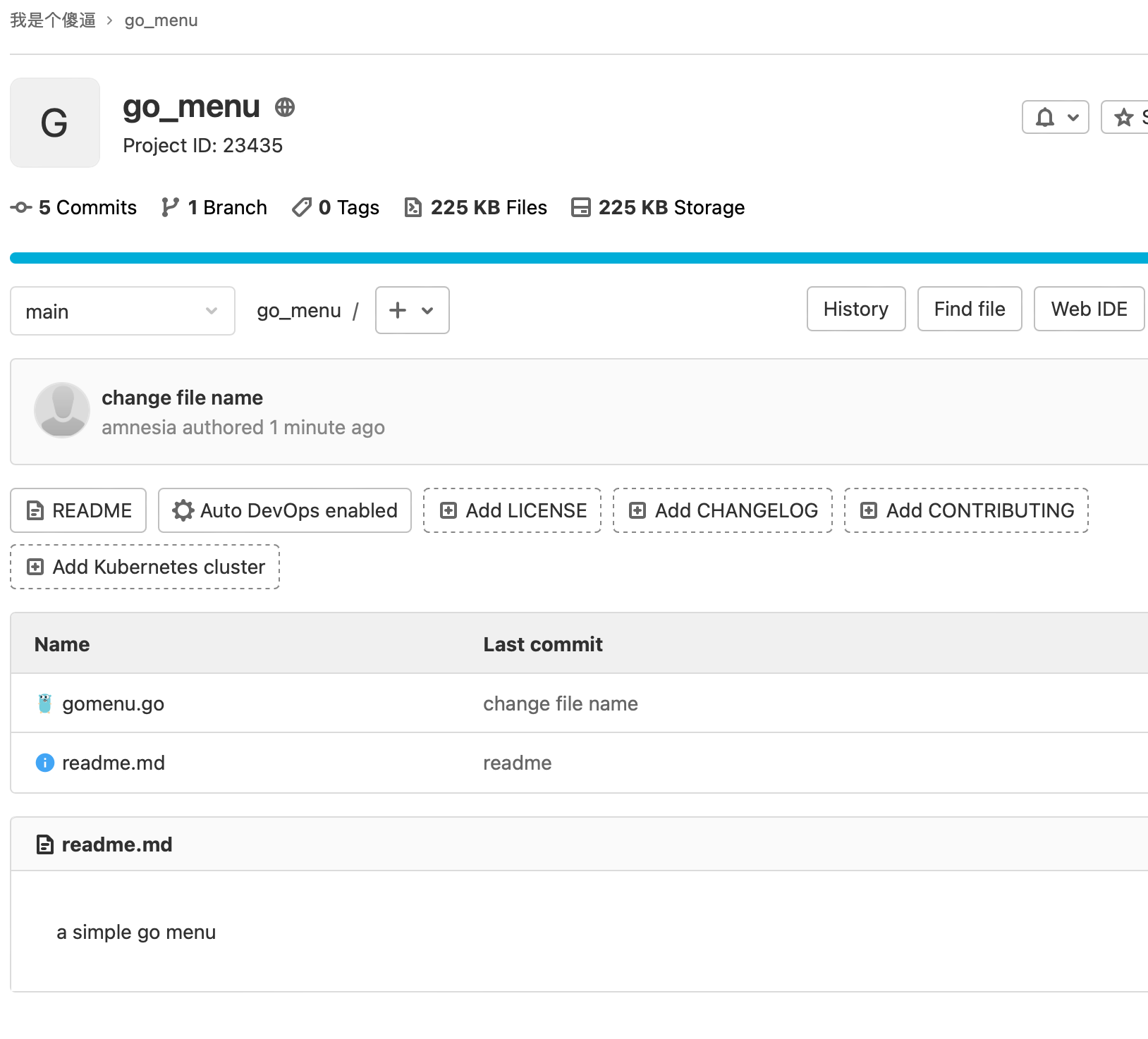This screenshot has width=1148, height=1039.
Task: View the 1 Branch link
Action: (214, 207)
